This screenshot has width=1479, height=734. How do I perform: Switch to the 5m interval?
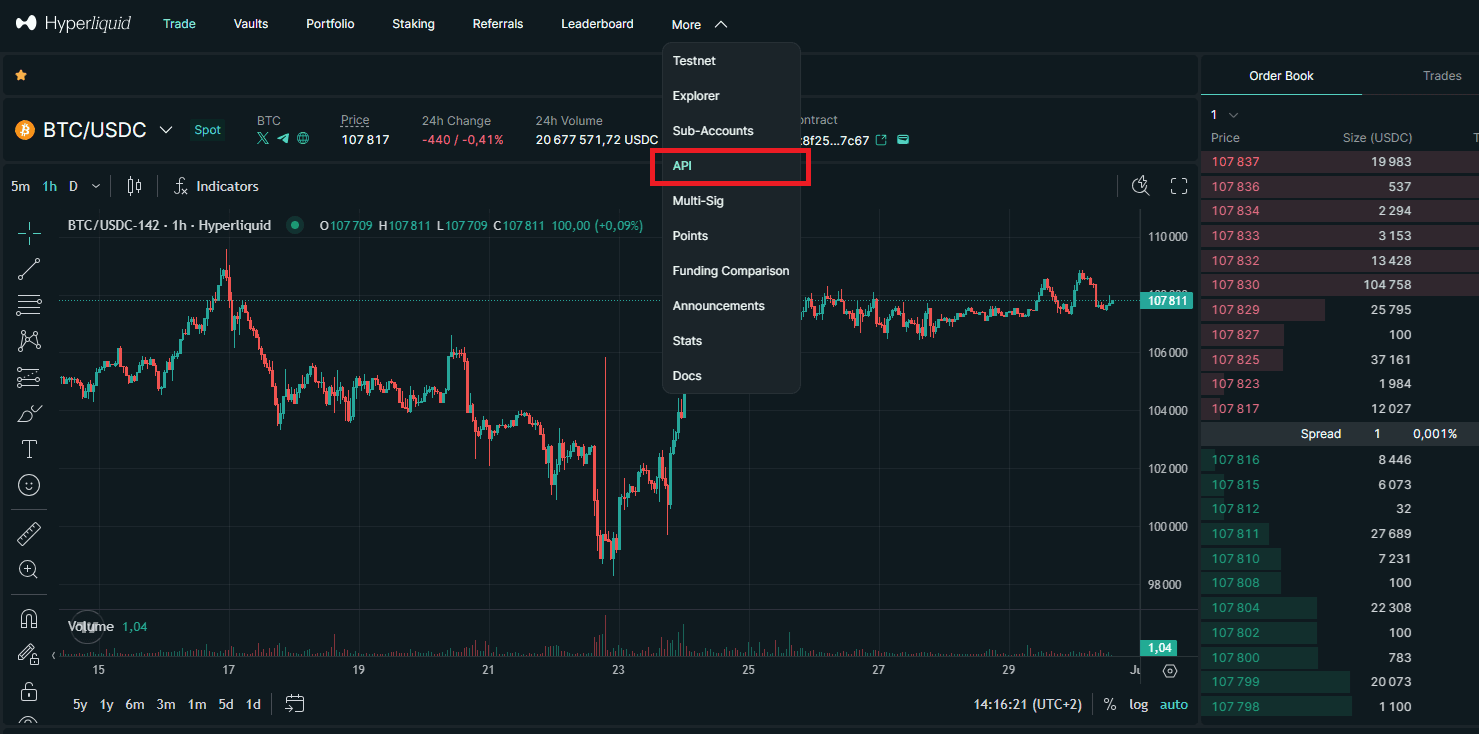20,186
